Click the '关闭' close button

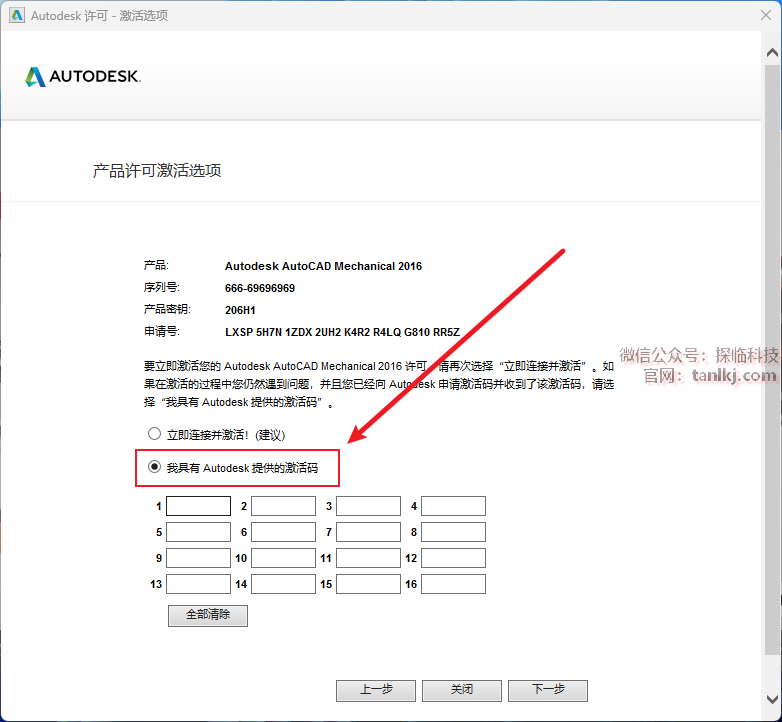tap(462, 691)
